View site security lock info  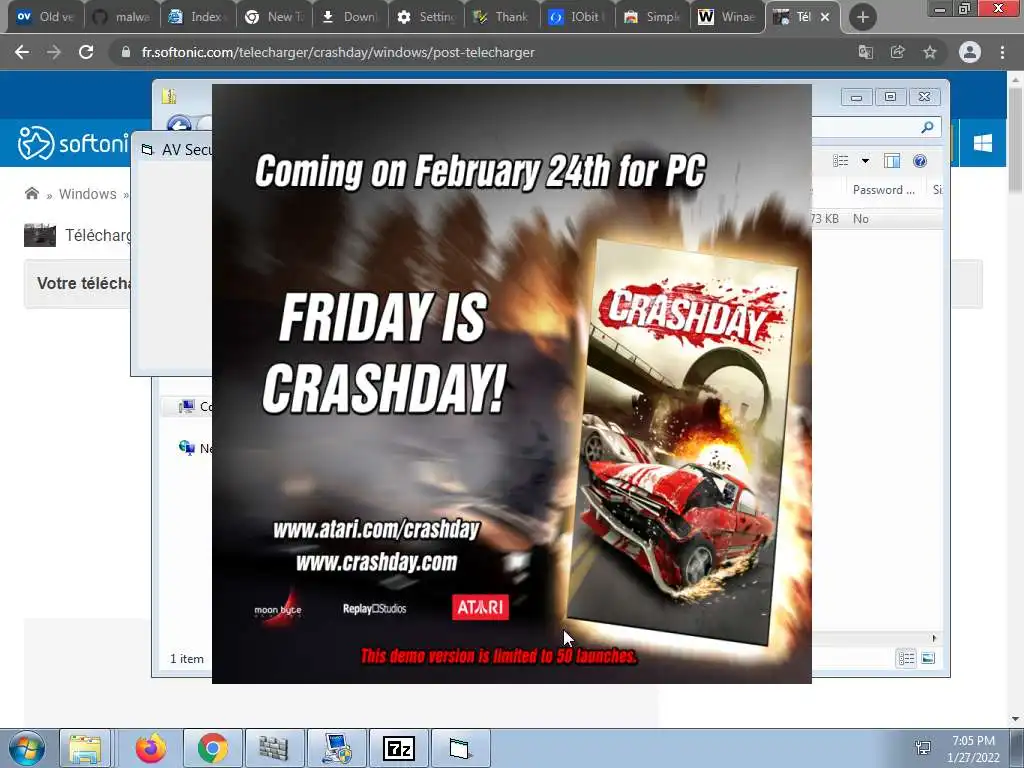(126, 52)
